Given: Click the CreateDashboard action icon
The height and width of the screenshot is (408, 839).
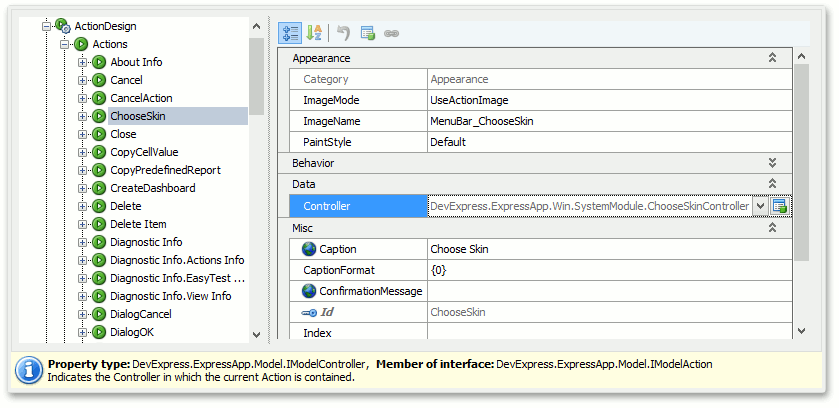Looking at the screenshot, I should (99, 188).
